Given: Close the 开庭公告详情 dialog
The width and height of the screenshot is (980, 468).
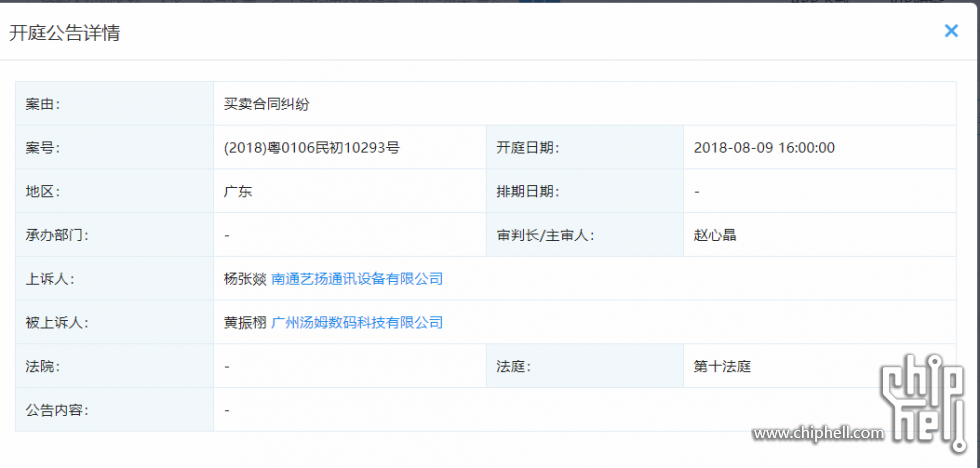Looking at the screenshot, I should point(951,31).
